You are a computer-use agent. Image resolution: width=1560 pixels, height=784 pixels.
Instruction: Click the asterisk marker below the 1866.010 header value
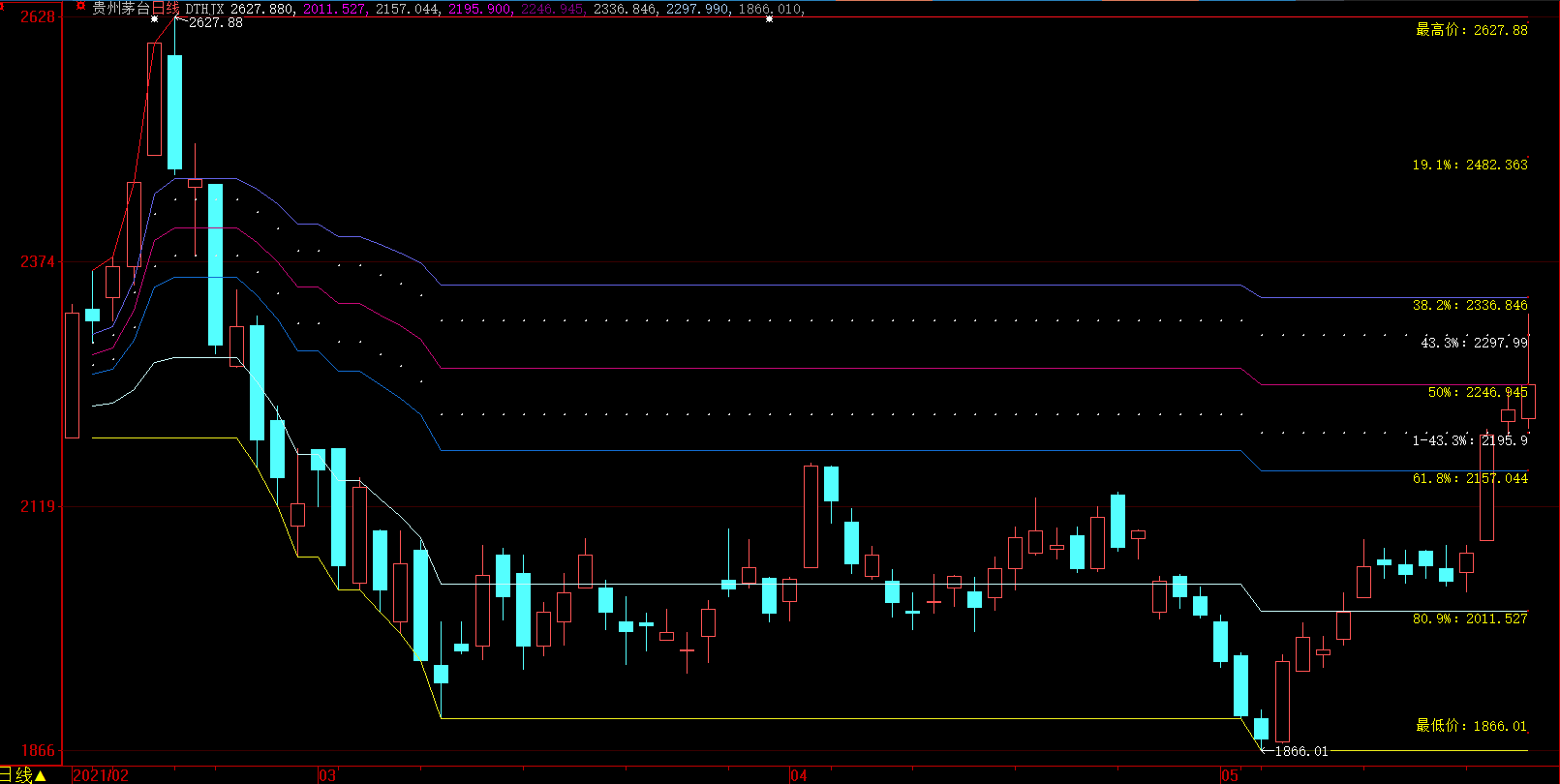coord(769,19)
